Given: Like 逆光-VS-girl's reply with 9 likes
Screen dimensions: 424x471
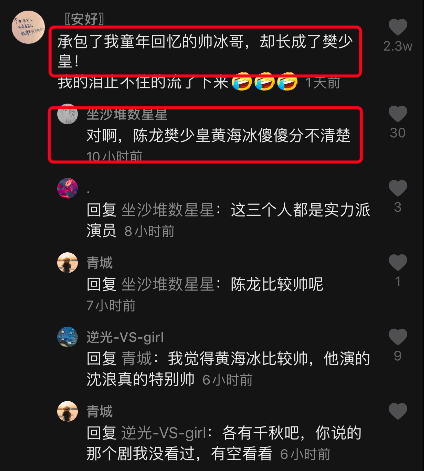Looking at the screenshot, I should tap(398, 337).
